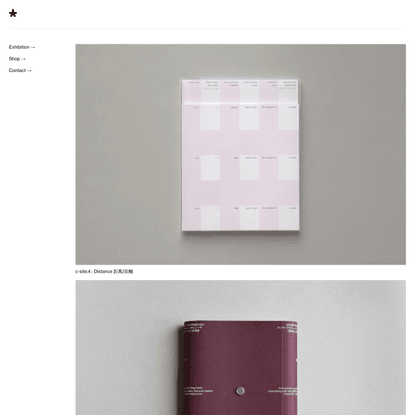Image resolution: width=415 pixels, height=415 pixels.
Task: Click the arrow beside Shop
Action: click(23, 59)
